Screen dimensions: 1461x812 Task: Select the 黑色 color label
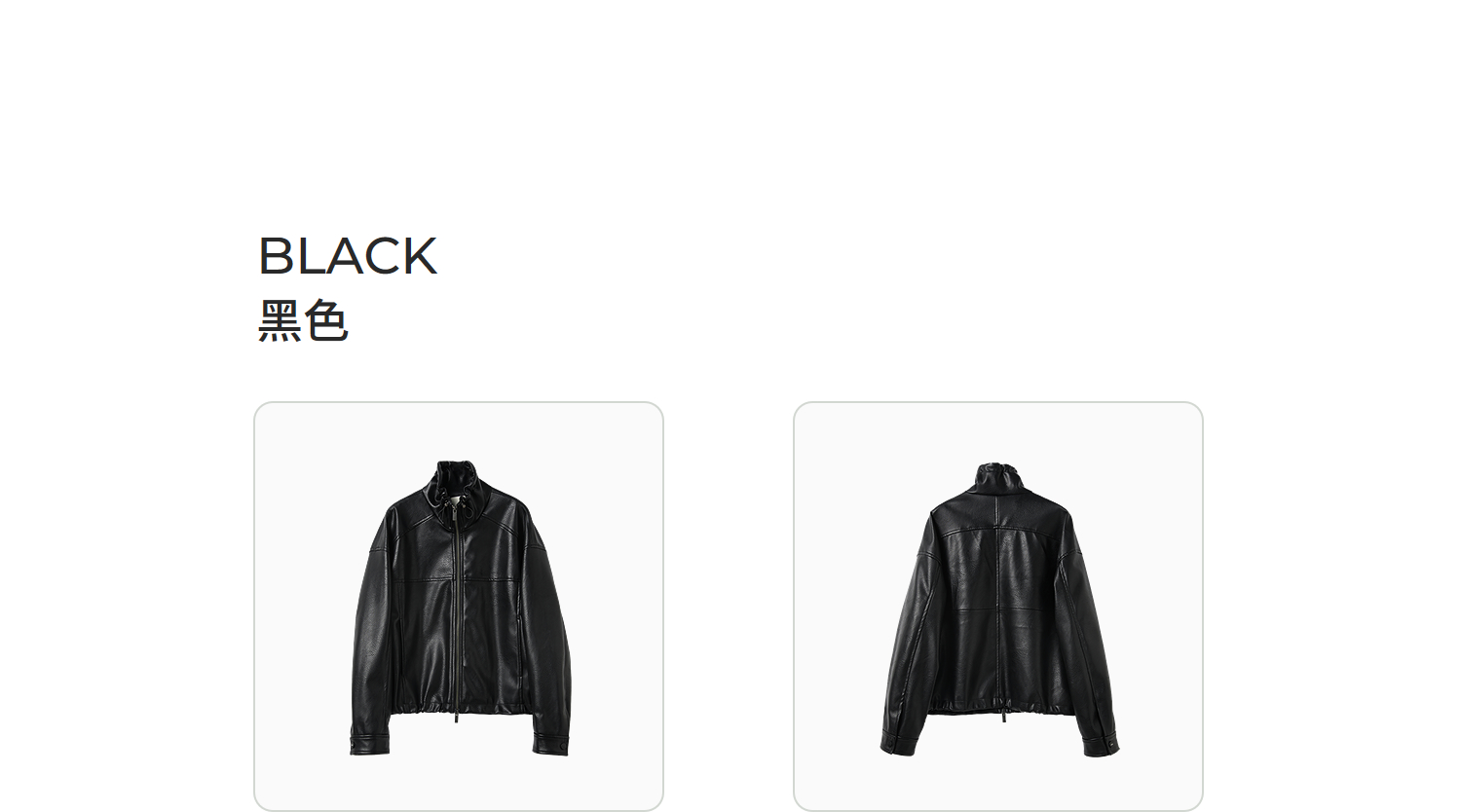(x=303, y=321)
